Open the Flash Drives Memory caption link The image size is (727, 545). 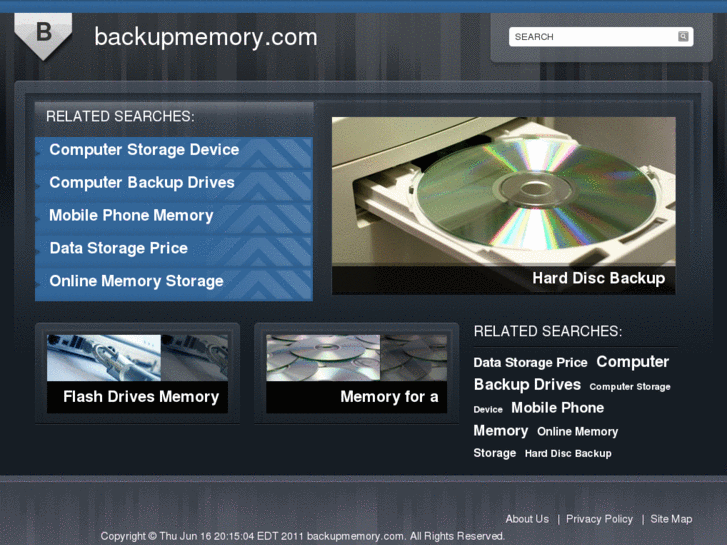(141, 397)
